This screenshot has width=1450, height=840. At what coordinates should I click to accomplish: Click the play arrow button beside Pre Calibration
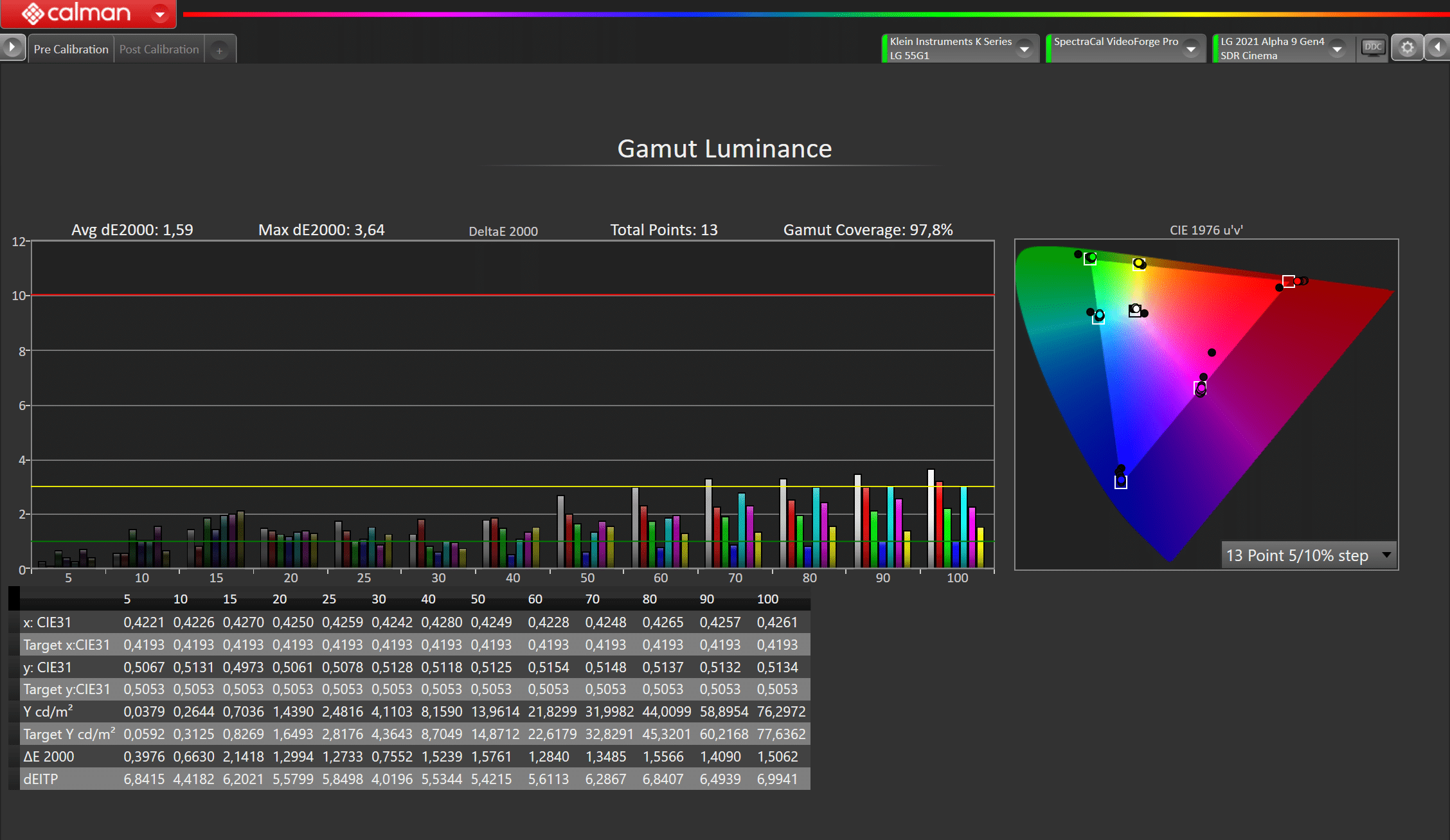(x=12, y=47)
